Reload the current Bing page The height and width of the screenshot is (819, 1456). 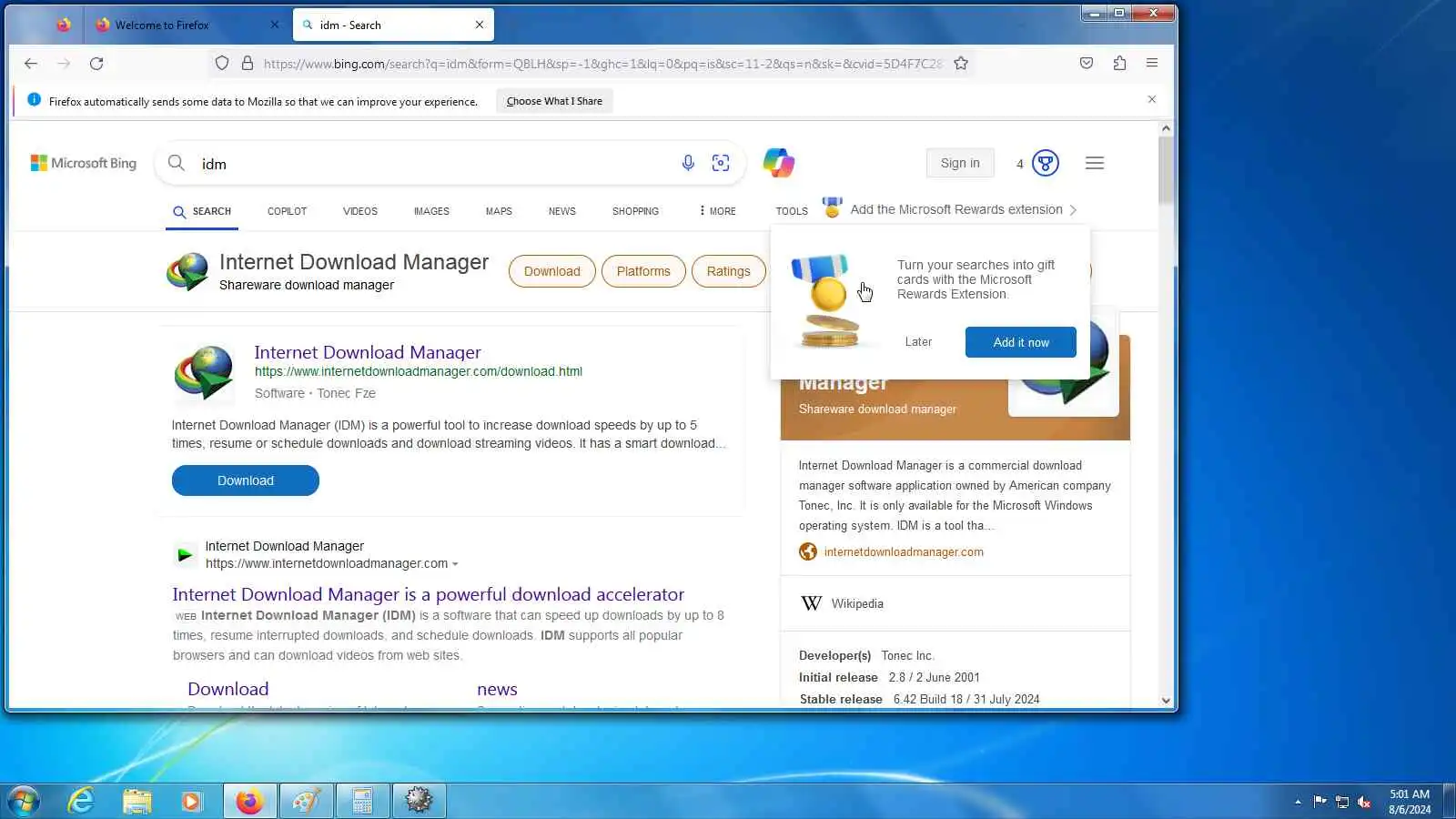click(96, 64)
